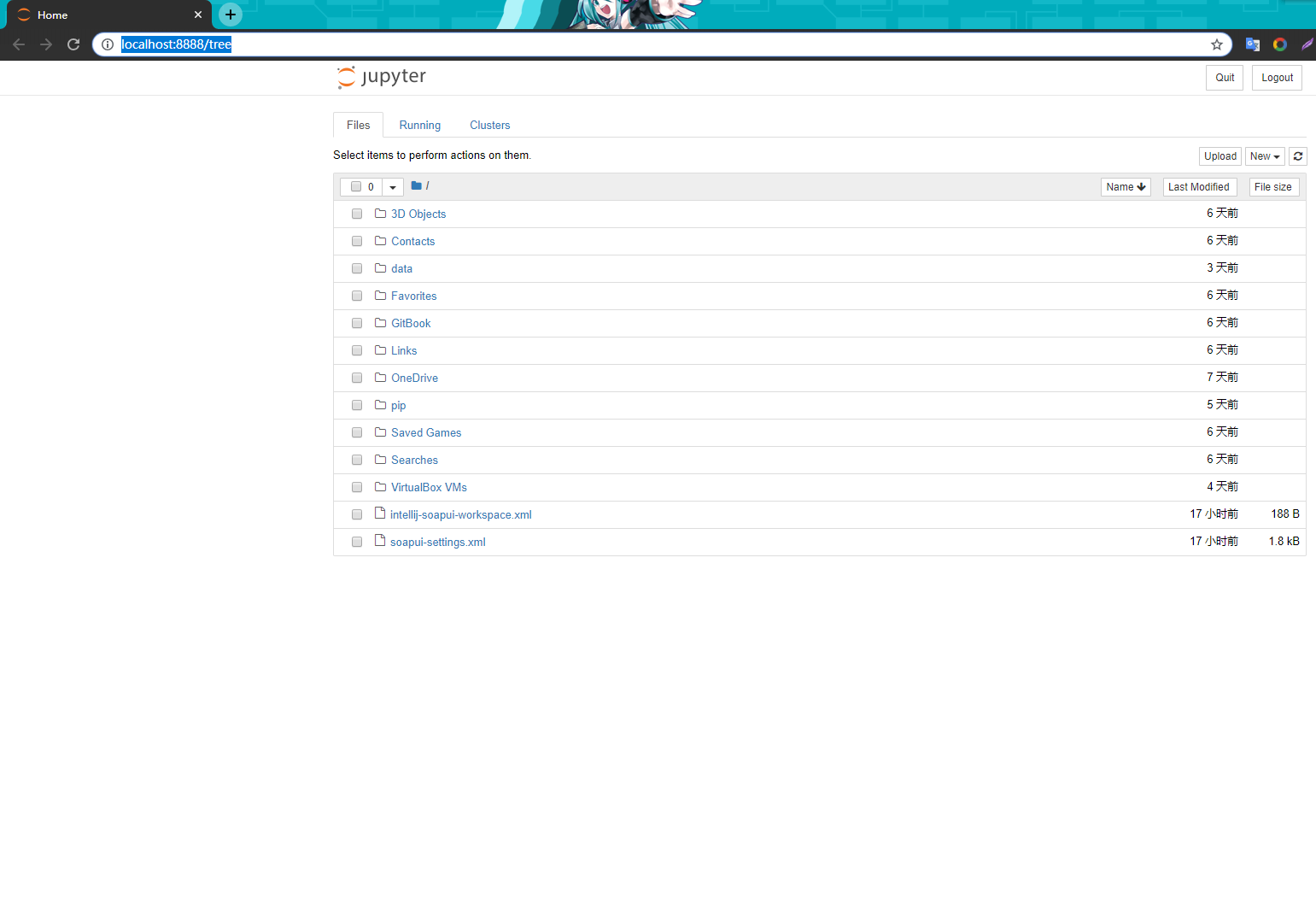Switch to the Running tab
Image resolution: width=1316 pixels, height=898 pixels.
[x=419, y=126]
